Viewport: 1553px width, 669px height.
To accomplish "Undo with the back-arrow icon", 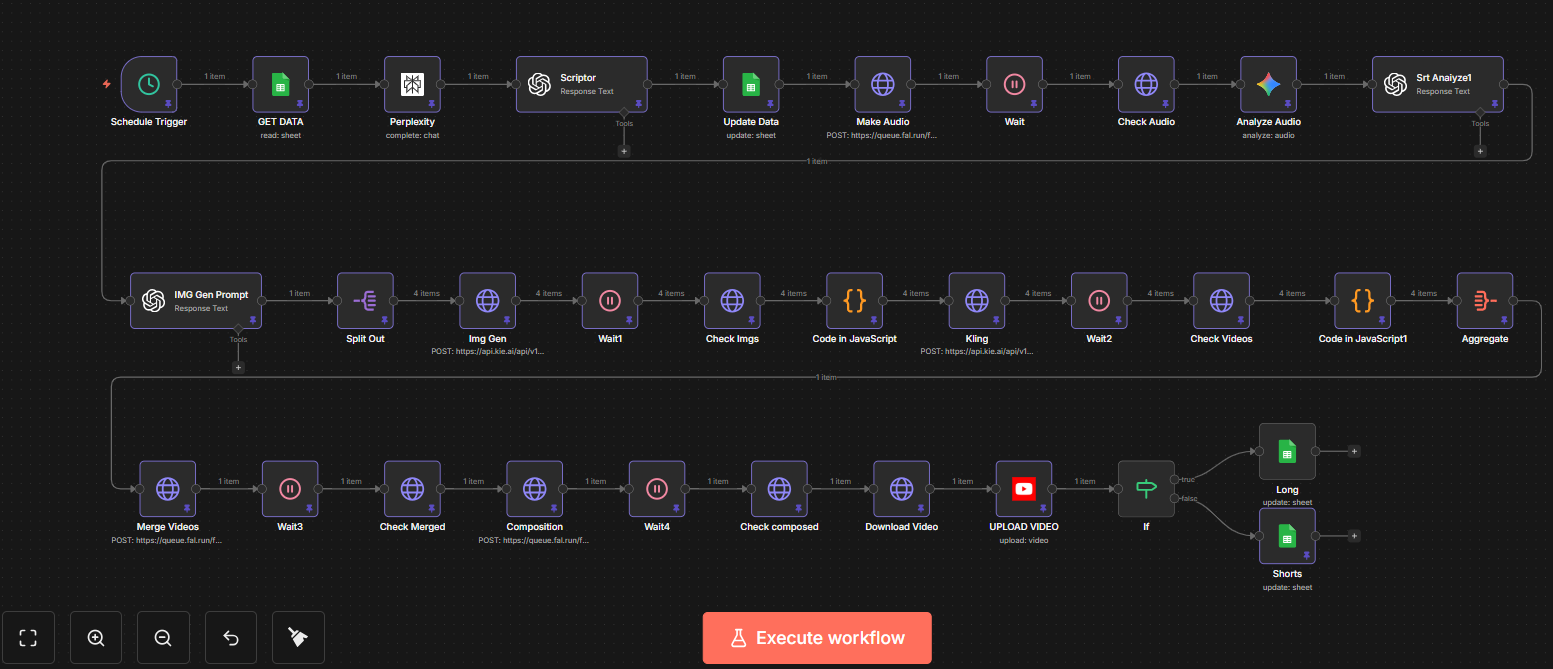I will click(230, 637).
